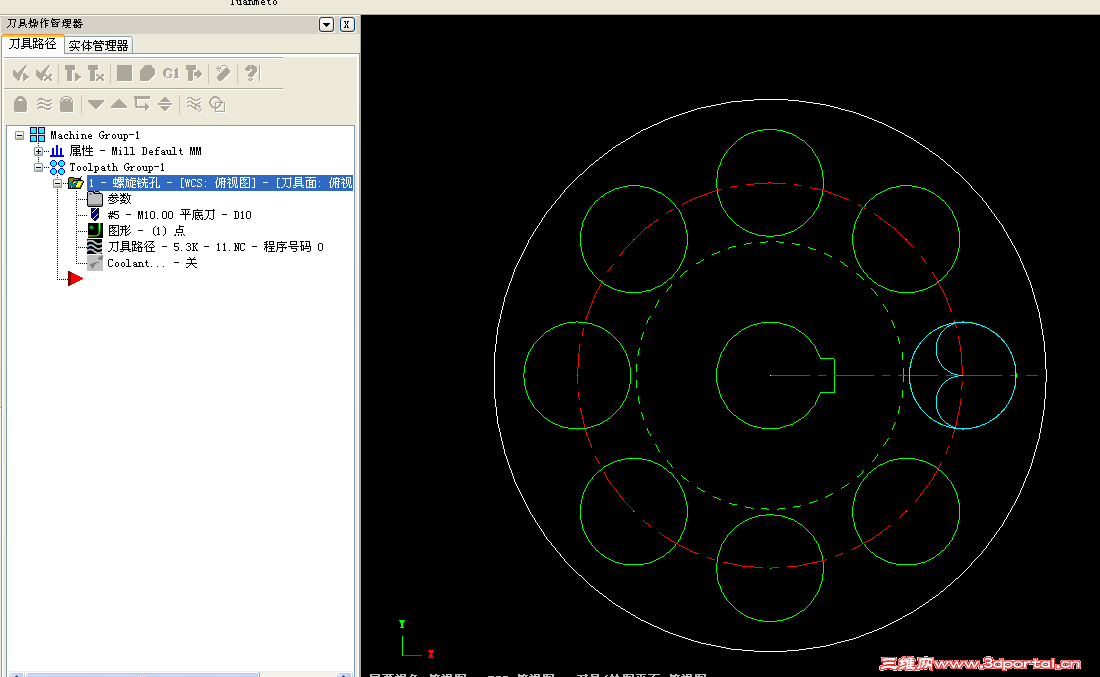Open 图形 - (1) 点 geometry
This screenshot has width=1100, height=677.
[146, 231]
